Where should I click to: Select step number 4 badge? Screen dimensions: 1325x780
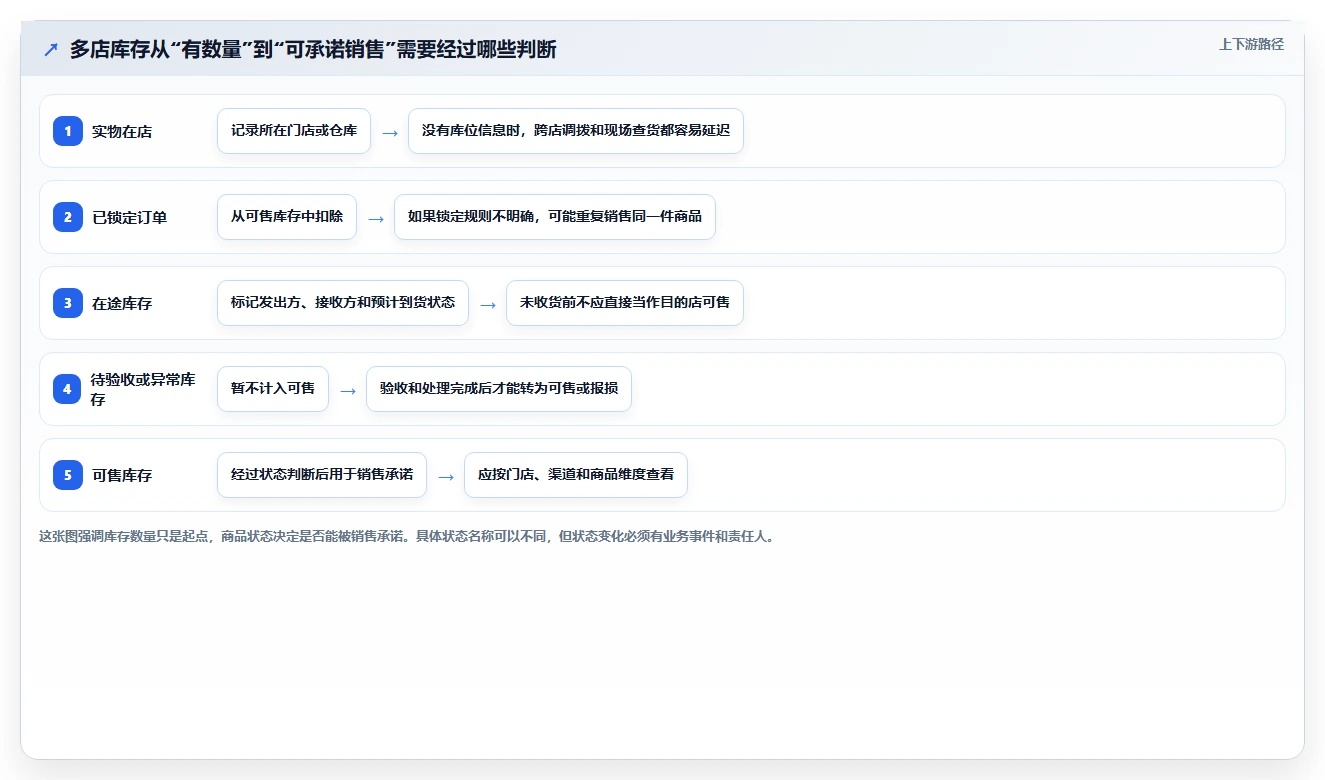68,389
